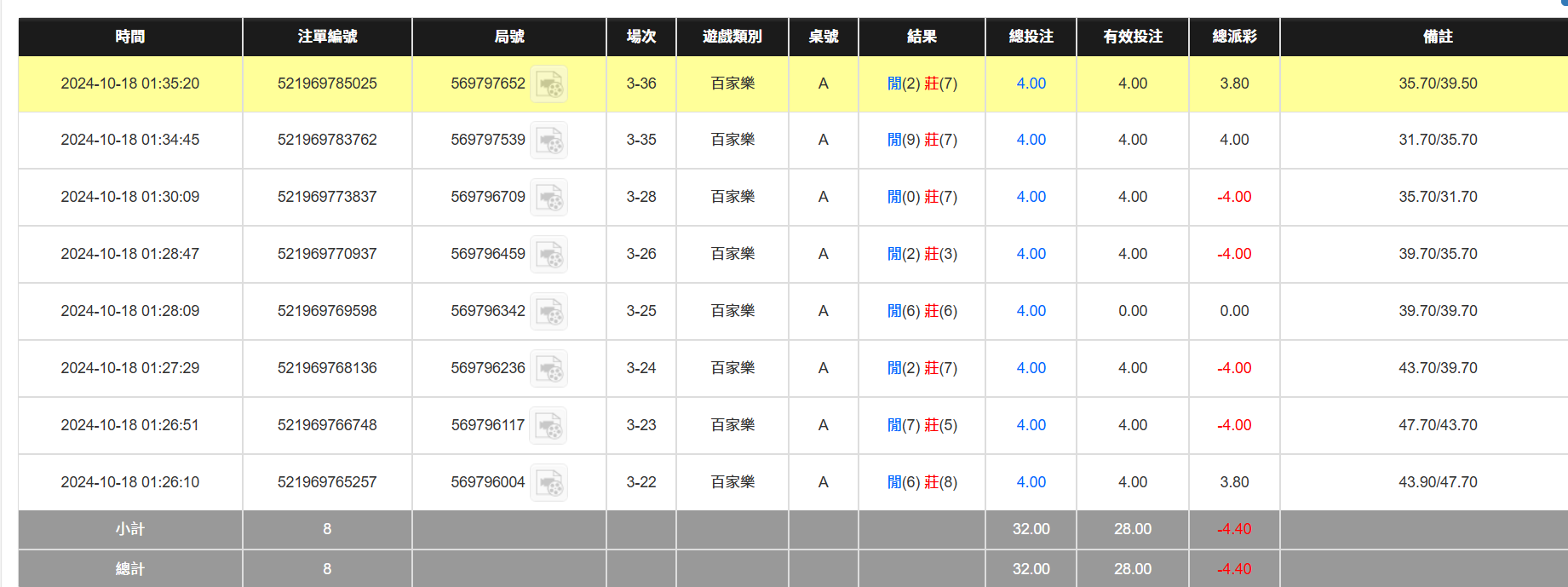Select the 4.00 bet amount for round 3-22
The width and height of the screenshot is (1568, 587).
[x=1031, y=482]
